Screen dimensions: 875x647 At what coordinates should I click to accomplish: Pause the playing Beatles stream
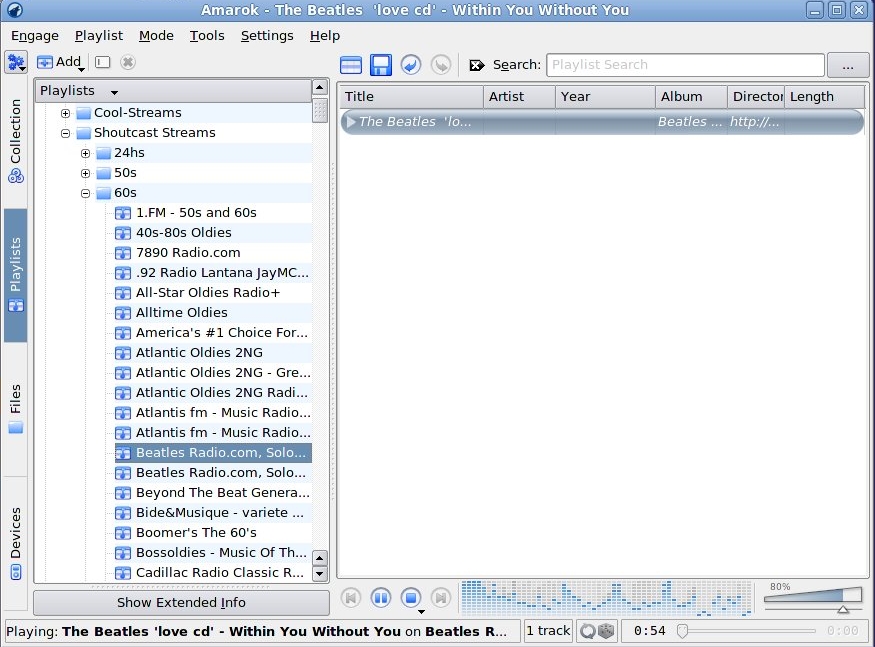(381, 598)
